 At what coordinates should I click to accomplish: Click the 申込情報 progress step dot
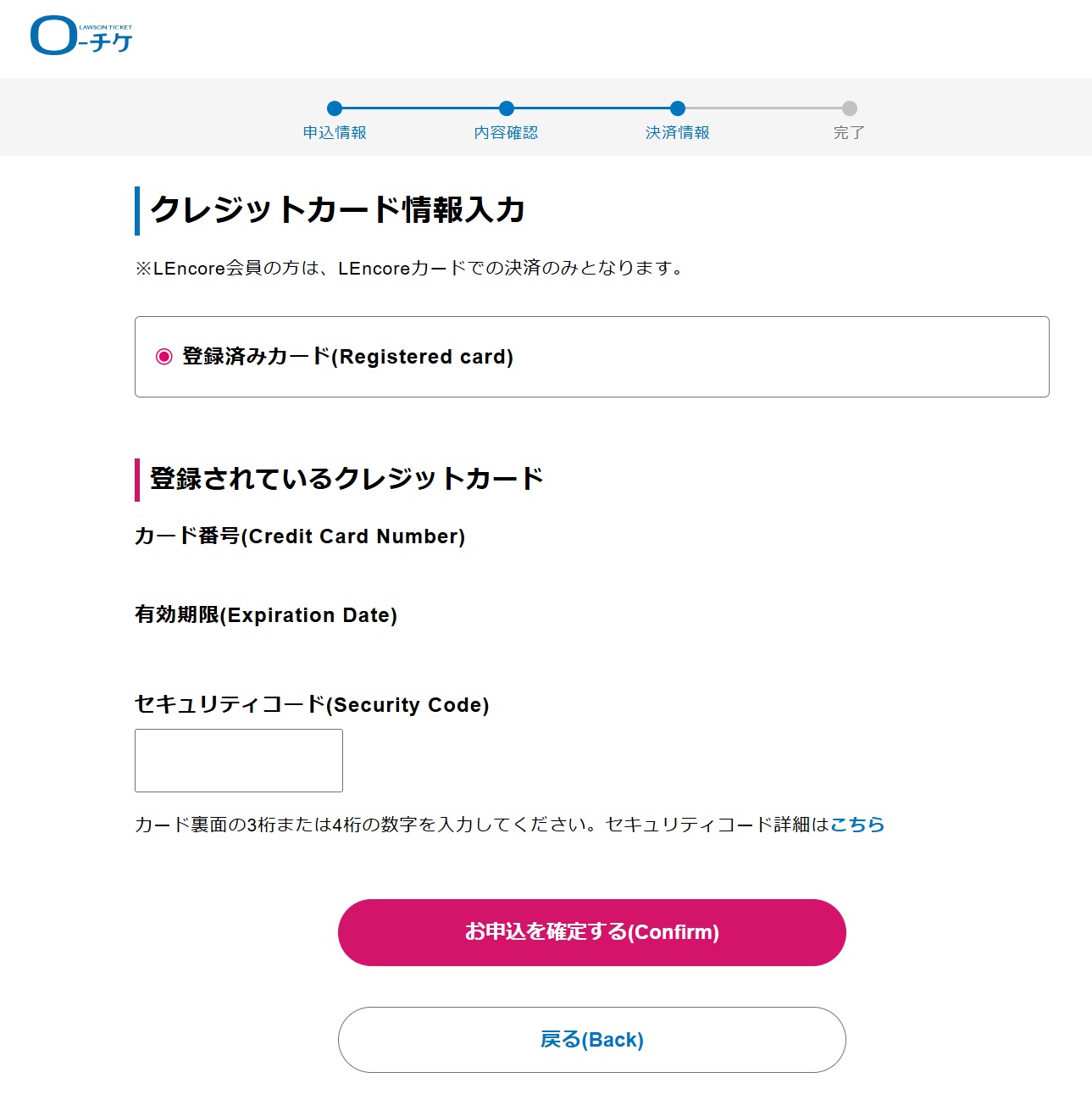[335, 108]
